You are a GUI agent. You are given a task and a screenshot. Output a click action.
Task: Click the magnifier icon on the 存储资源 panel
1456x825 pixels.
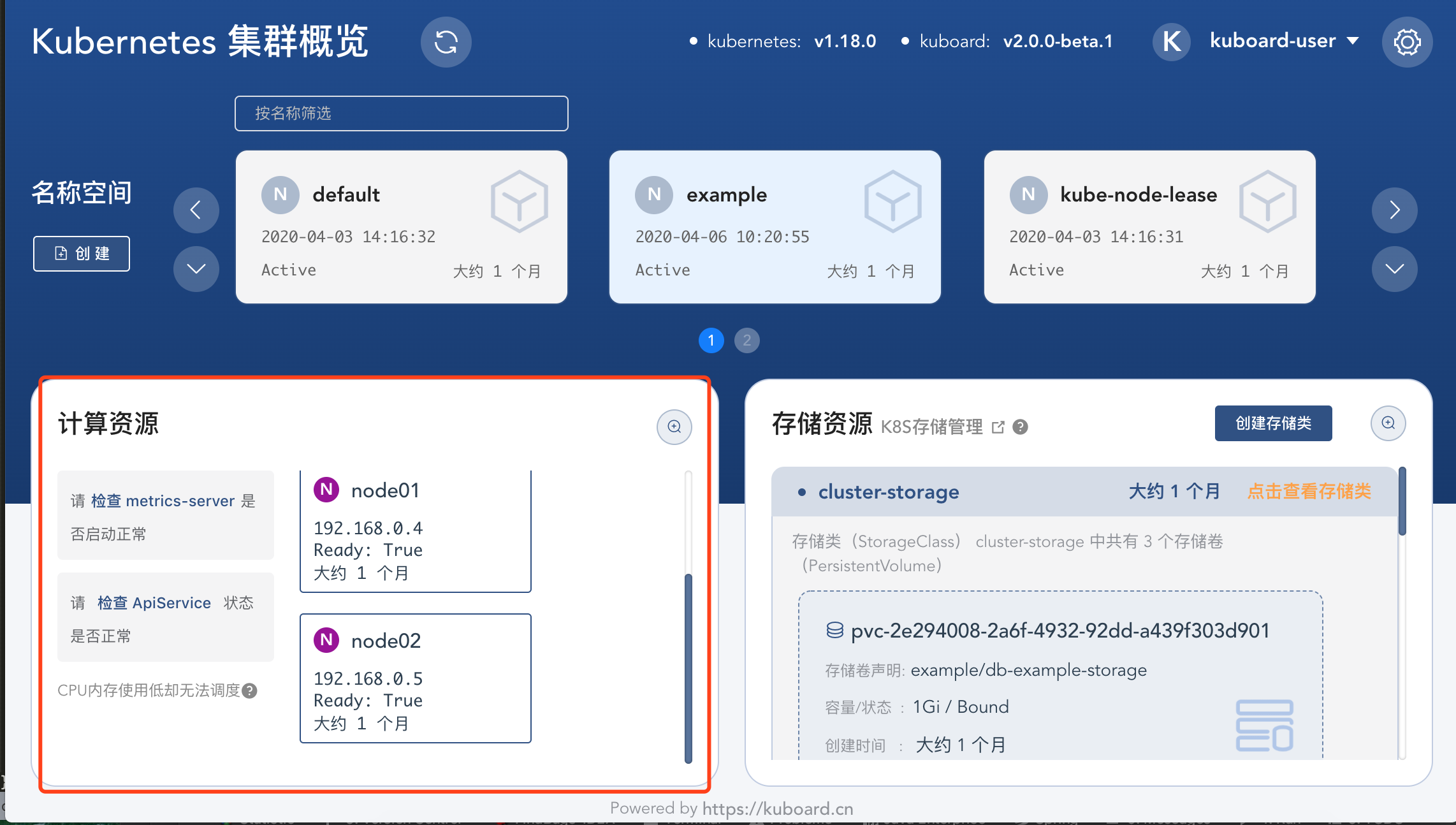1388,423
